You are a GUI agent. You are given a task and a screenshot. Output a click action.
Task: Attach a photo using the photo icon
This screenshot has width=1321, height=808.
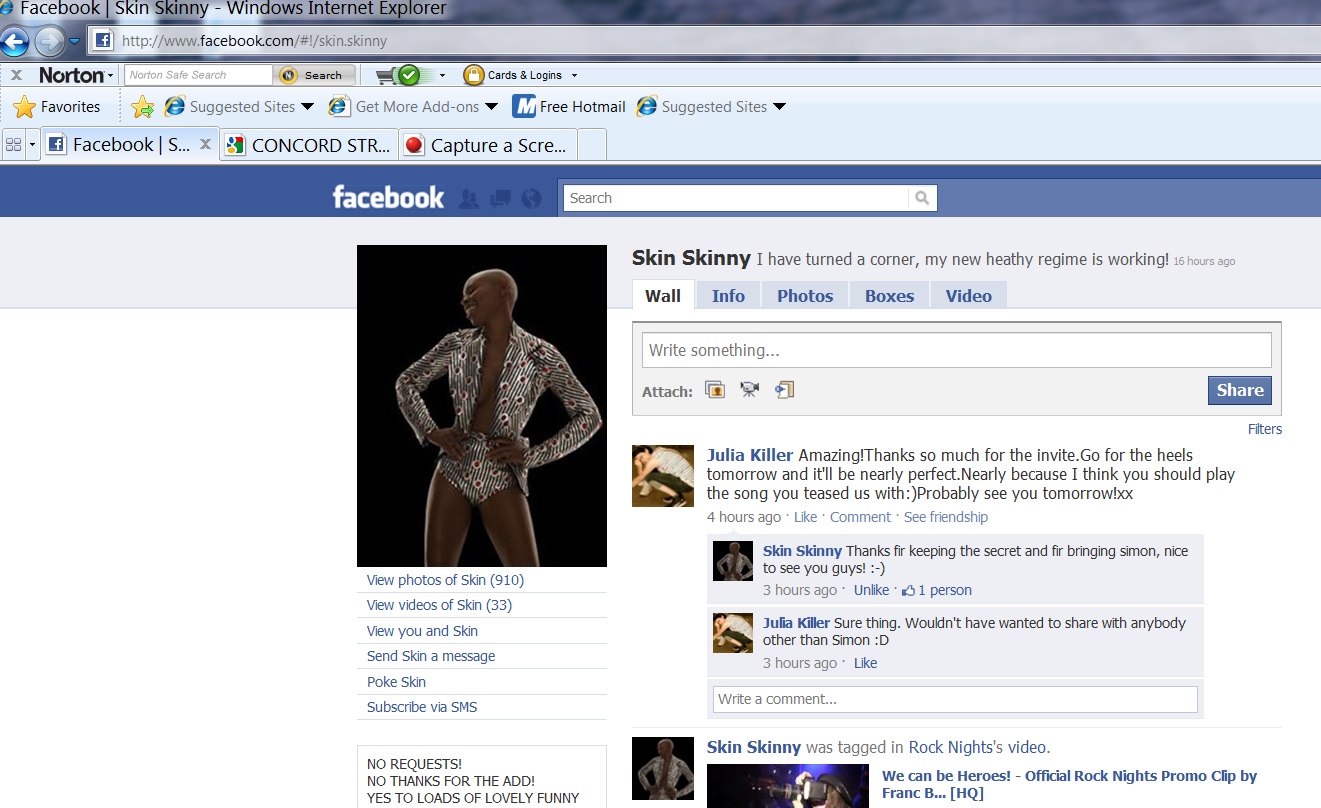click(x=715, y=390)
